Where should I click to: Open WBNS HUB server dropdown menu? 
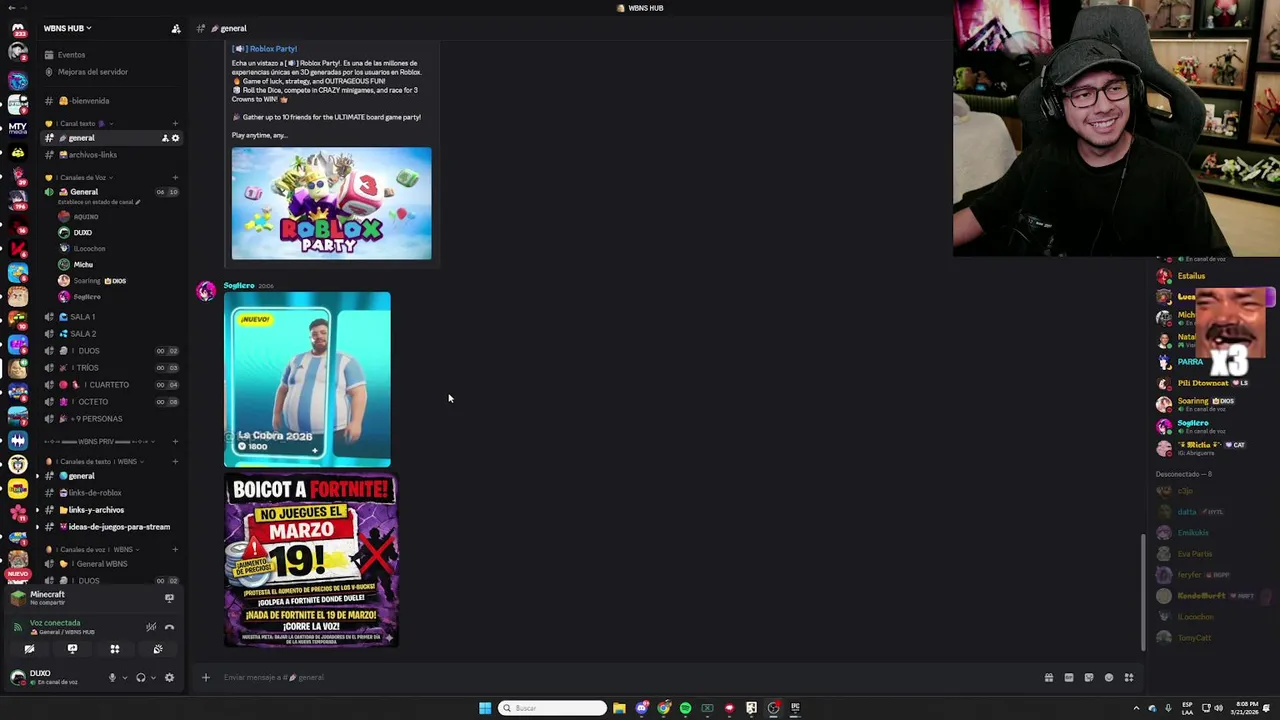click(x=68, y=28)
